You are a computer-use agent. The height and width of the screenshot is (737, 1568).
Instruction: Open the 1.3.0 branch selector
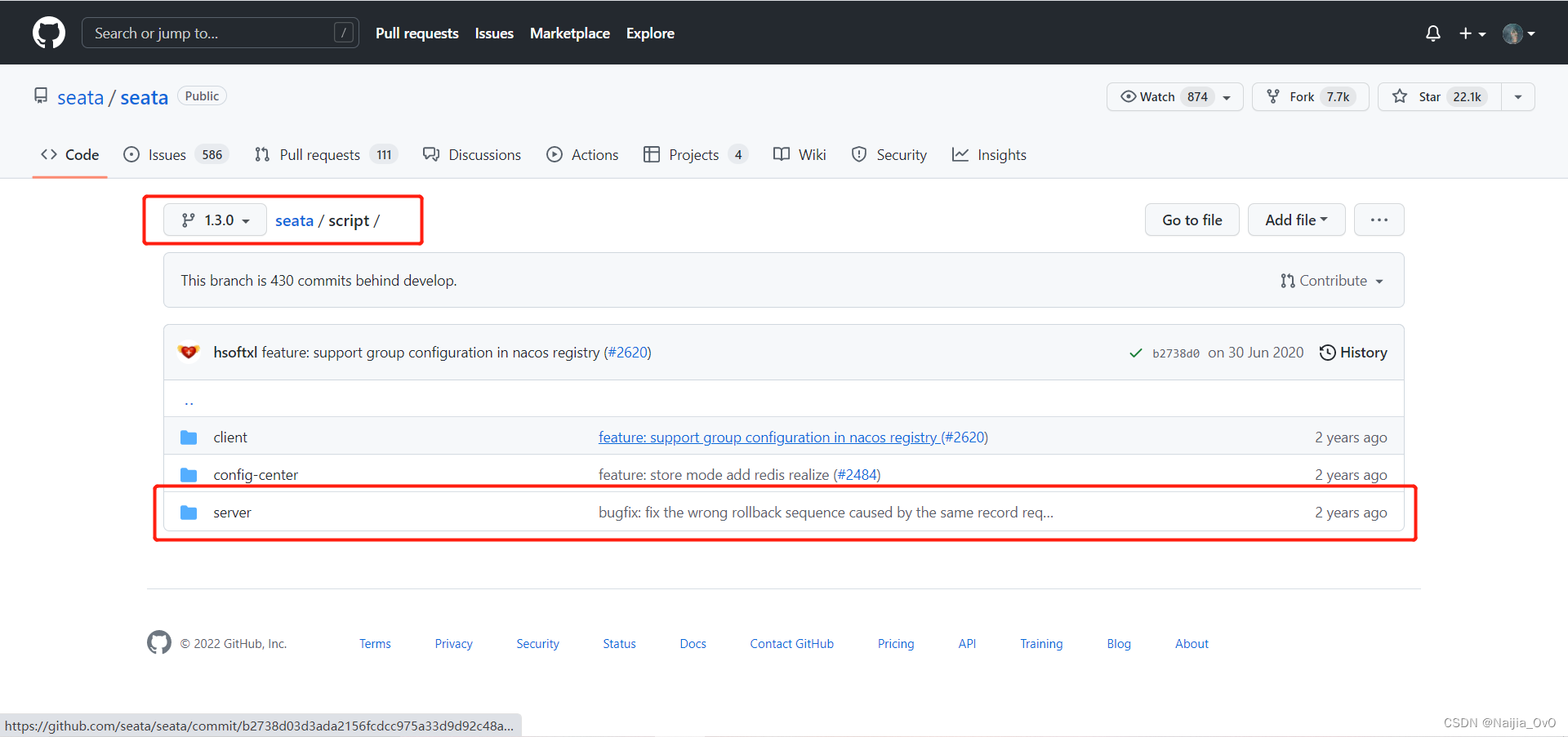click(x=215, y=220)
